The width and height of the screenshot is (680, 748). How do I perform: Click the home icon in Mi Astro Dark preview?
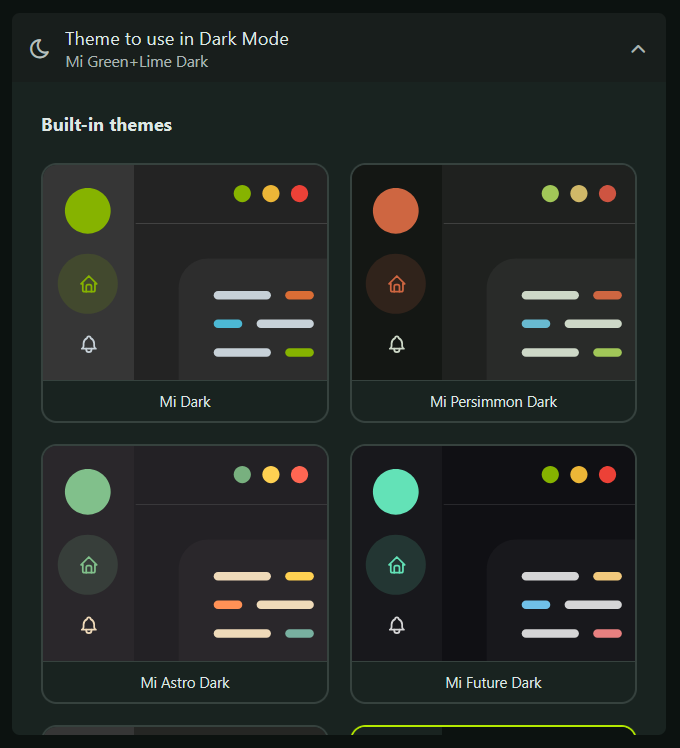[x=89, y=565]
